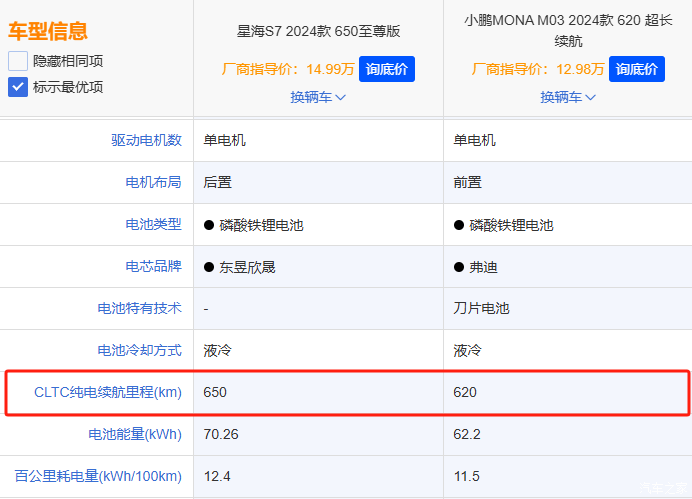Click the 电池冷却方式 parameter label
The image size is (692, 499).
click(139, 351)
